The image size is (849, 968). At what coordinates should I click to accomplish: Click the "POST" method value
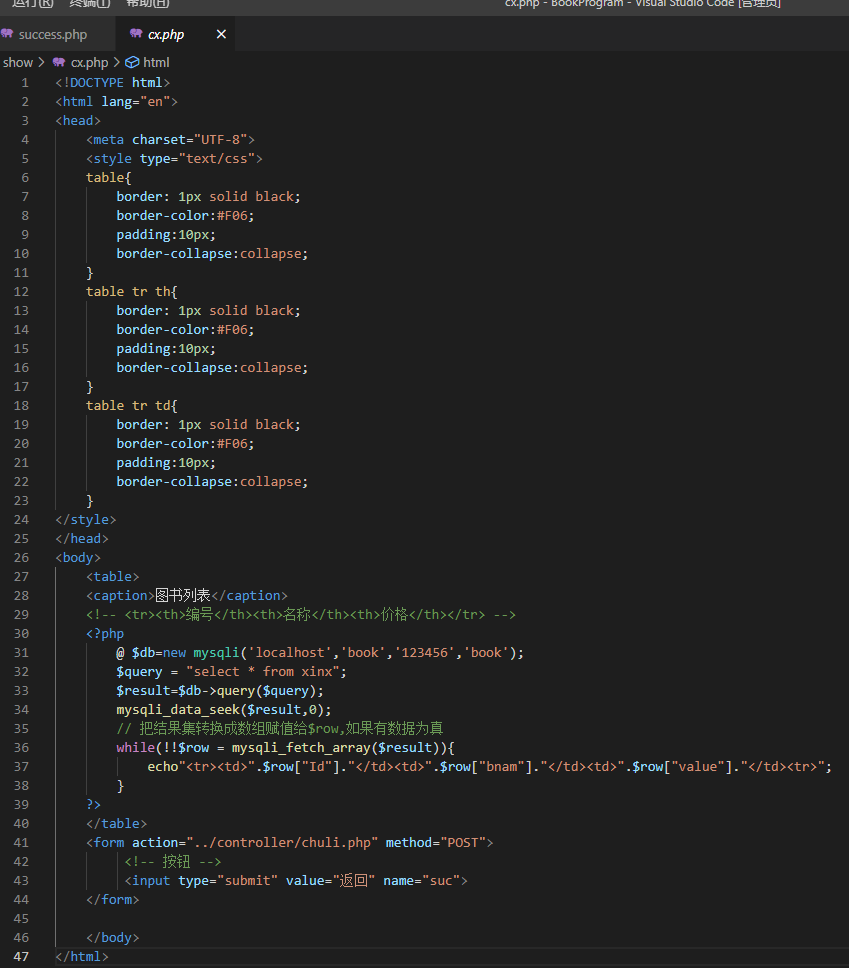463,843
